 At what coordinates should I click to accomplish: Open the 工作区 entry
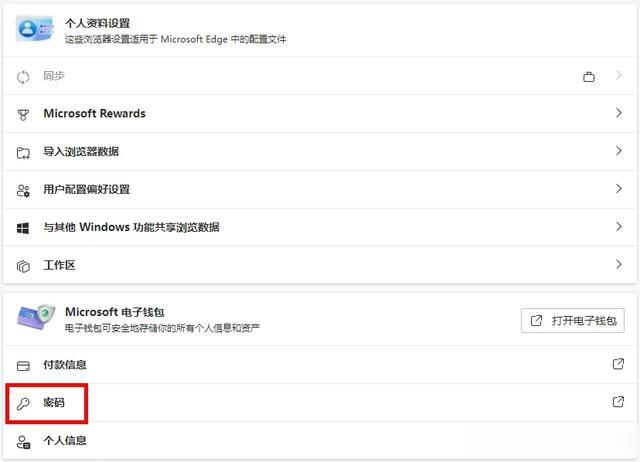point(320,265)
